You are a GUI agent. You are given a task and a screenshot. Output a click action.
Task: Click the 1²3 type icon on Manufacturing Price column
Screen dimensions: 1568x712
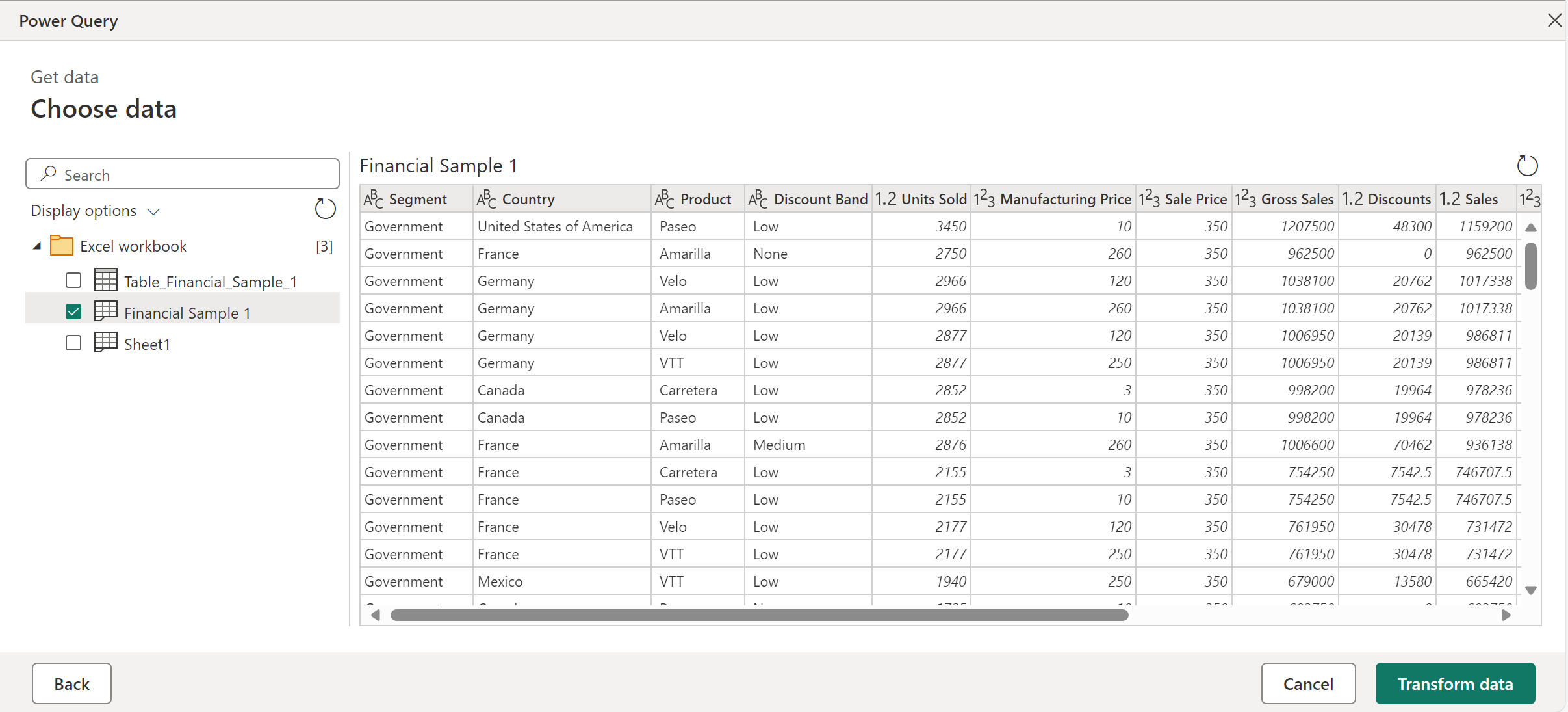coord(985,199)
